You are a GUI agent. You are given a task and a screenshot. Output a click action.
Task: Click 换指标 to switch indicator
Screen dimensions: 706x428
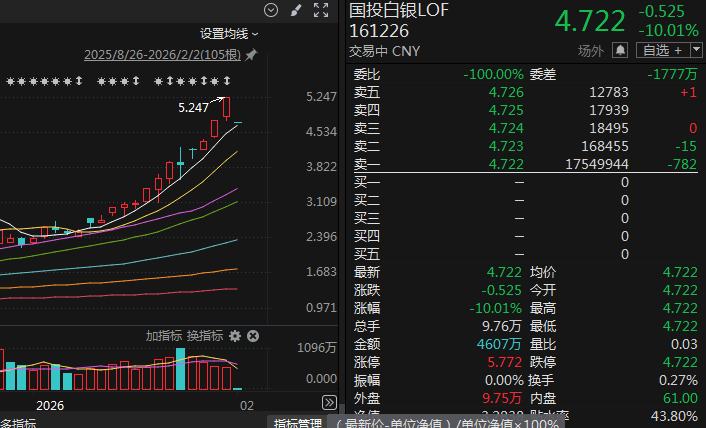tap(205, 336)
